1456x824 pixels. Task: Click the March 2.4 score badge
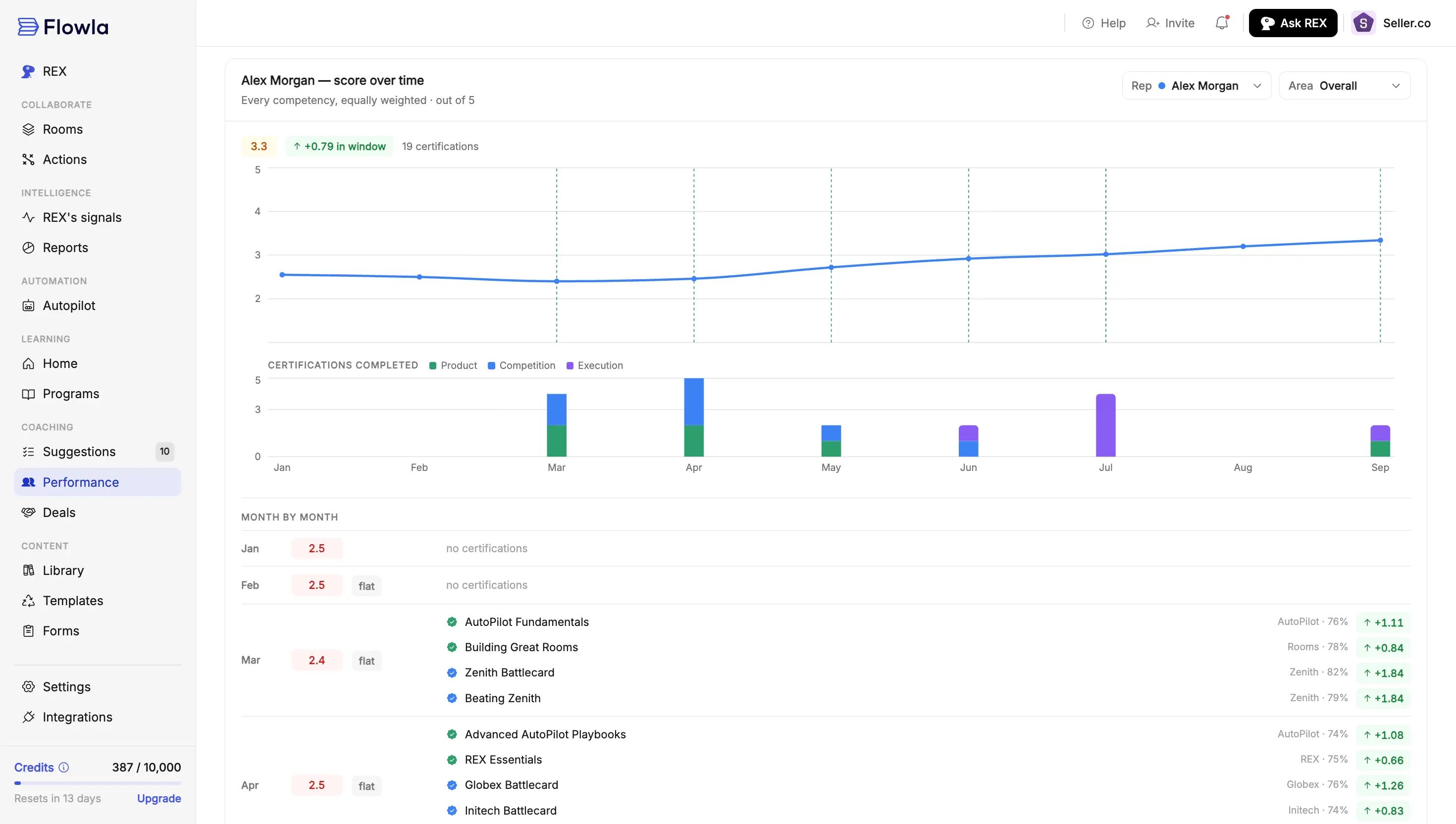317,661
